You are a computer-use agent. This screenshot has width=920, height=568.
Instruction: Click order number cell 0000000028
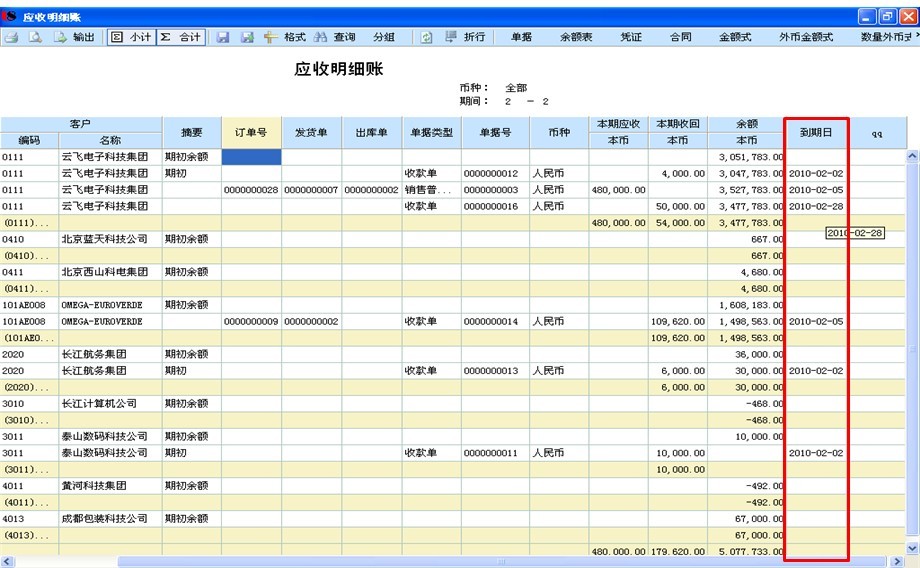[251, 190]
